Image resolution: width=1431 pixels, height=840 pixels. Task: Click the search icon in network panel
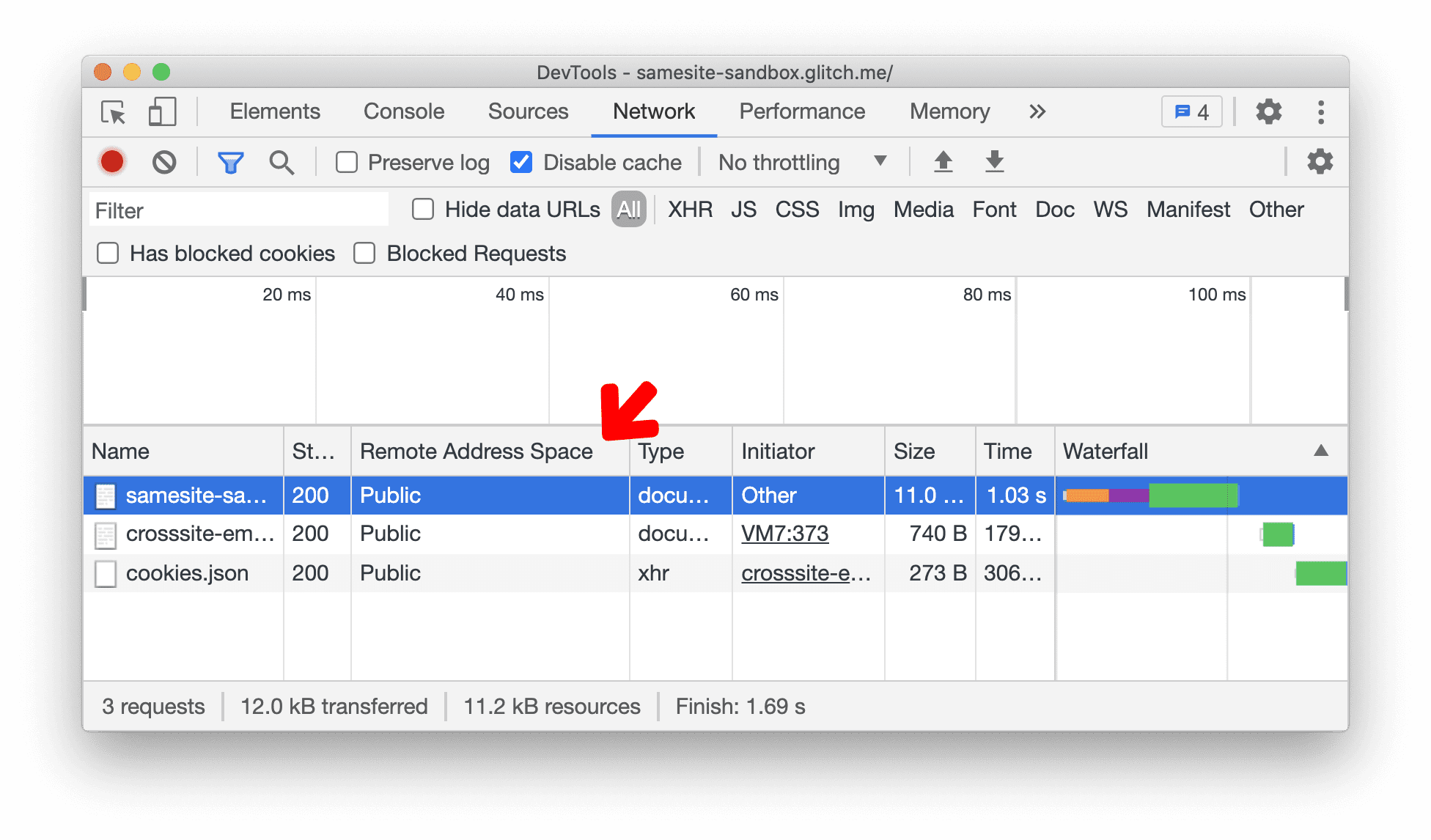[x=279, y=163]
